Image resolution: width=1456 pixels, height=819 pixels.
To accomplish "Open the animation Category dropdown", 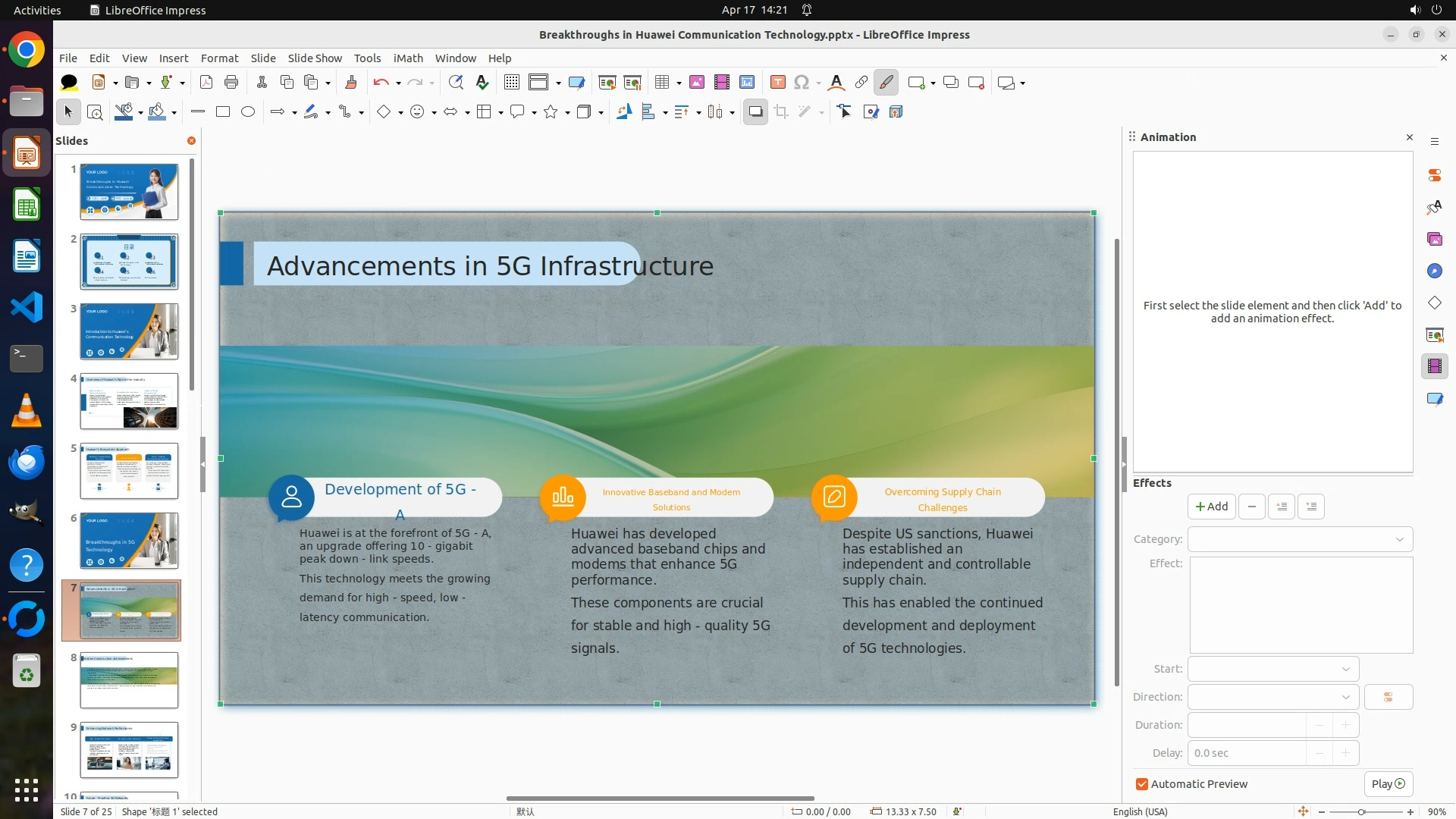I will click(x=1300, y=539).
